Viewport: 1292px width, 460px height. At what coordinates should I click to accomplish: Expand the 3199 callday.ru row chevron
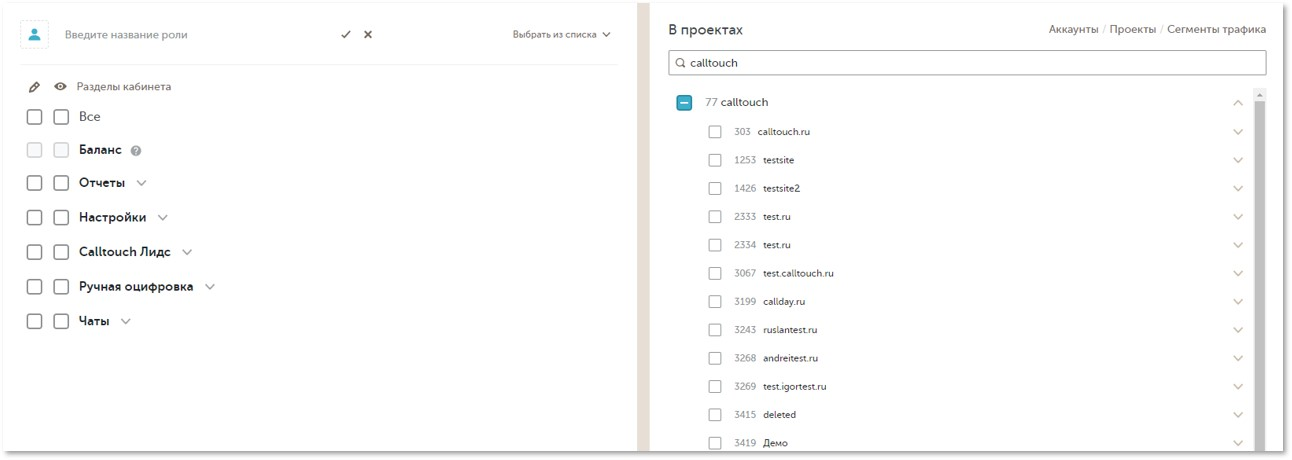coord(1238,301)
